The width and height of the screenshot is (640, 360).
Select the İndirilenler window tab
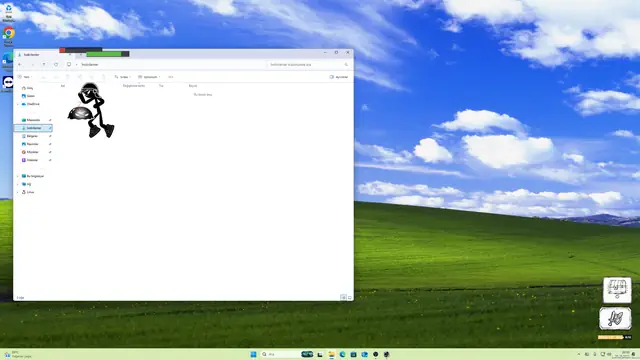click(43, 54)
